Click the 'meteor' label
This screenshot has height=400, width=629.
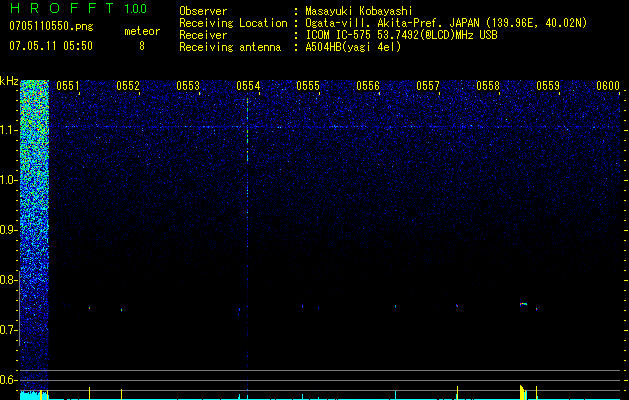pyautogui.click(x=142, y=31)
